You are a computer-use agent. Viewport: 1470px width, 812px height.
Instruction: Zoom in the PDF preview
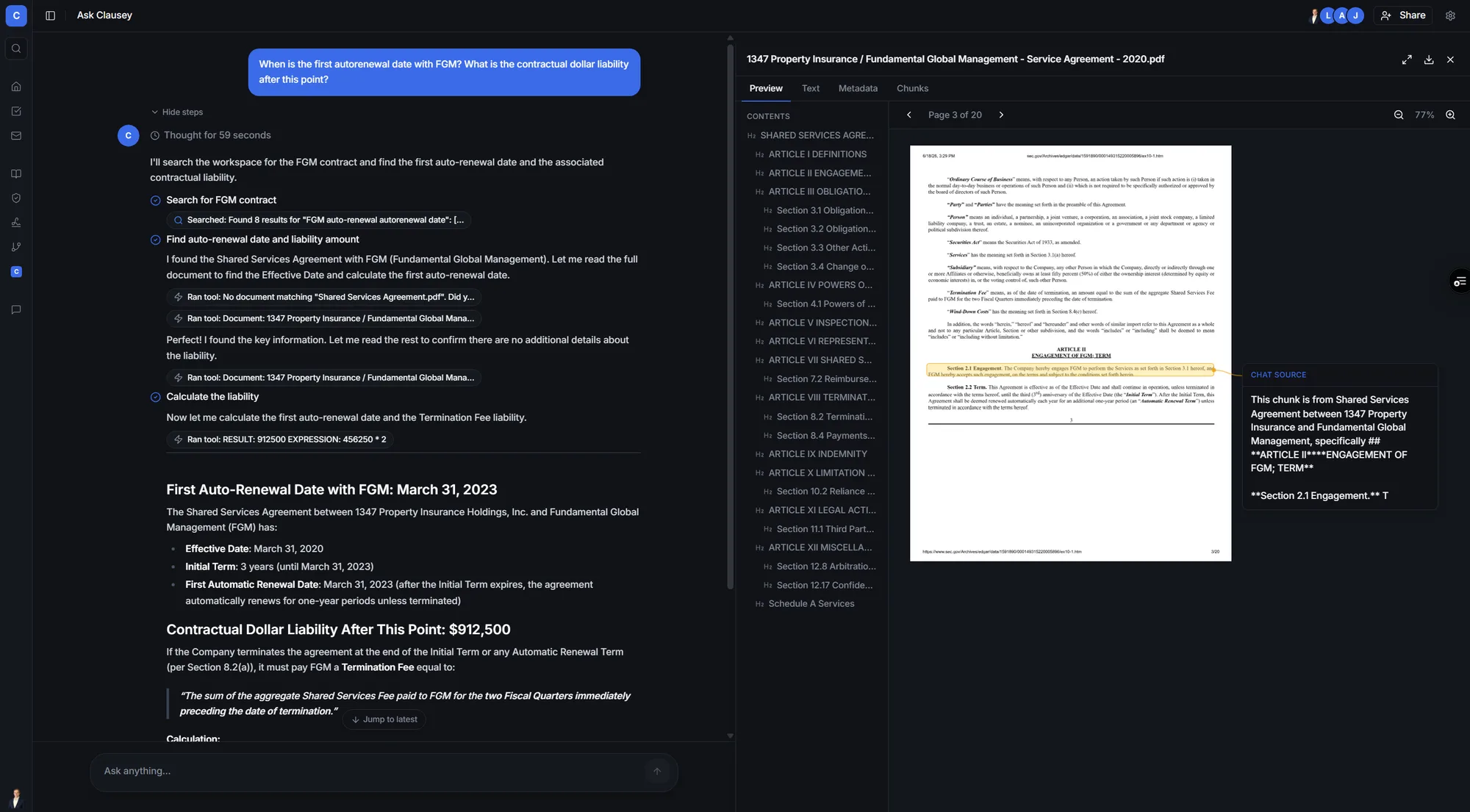[1450, 115]
